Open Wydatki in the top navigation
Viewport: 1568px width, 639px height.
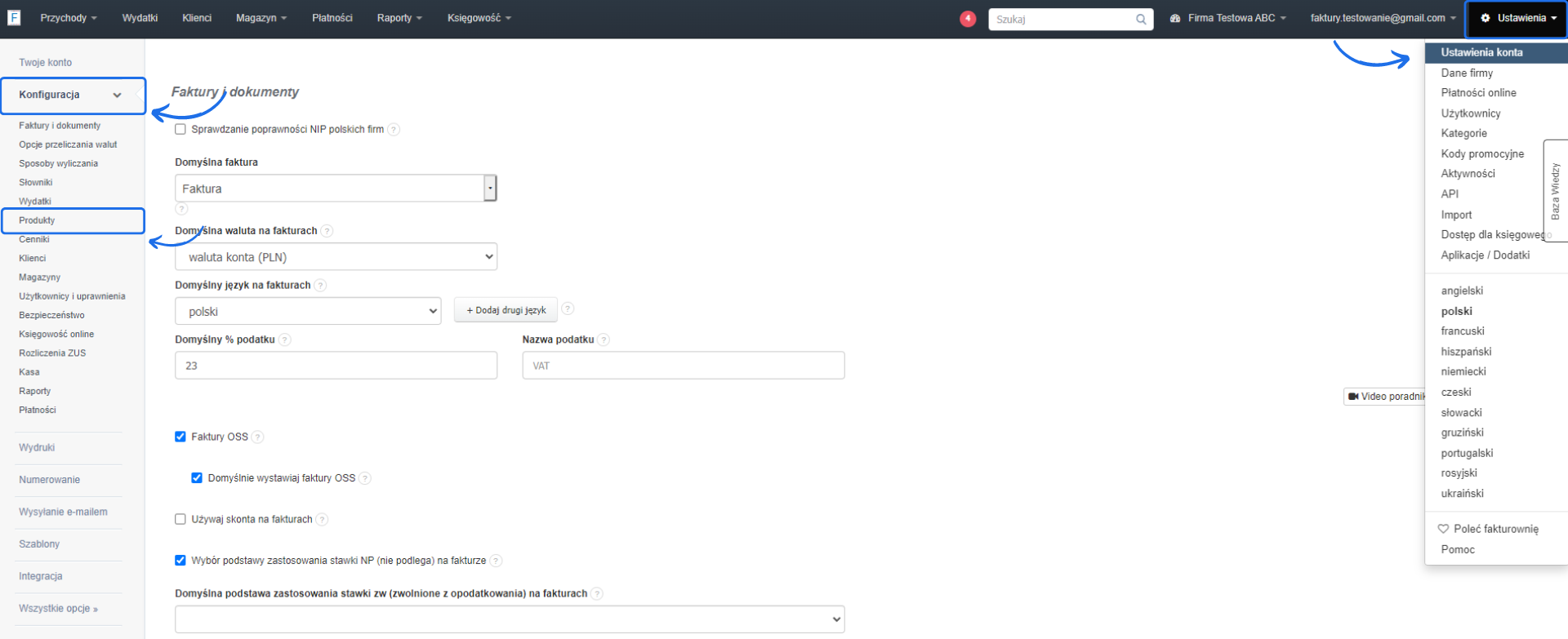point(140,18)
